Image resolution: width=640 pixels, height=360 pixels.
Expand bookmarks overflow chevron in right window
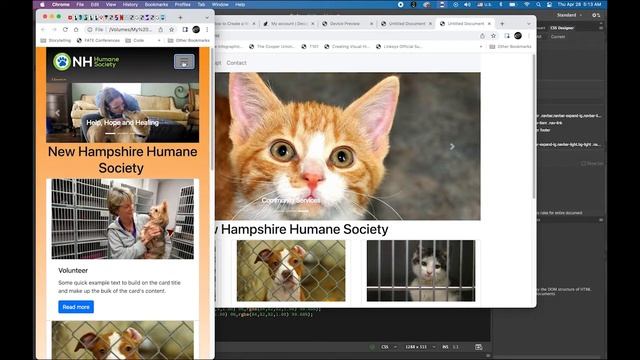click(481, 47)
